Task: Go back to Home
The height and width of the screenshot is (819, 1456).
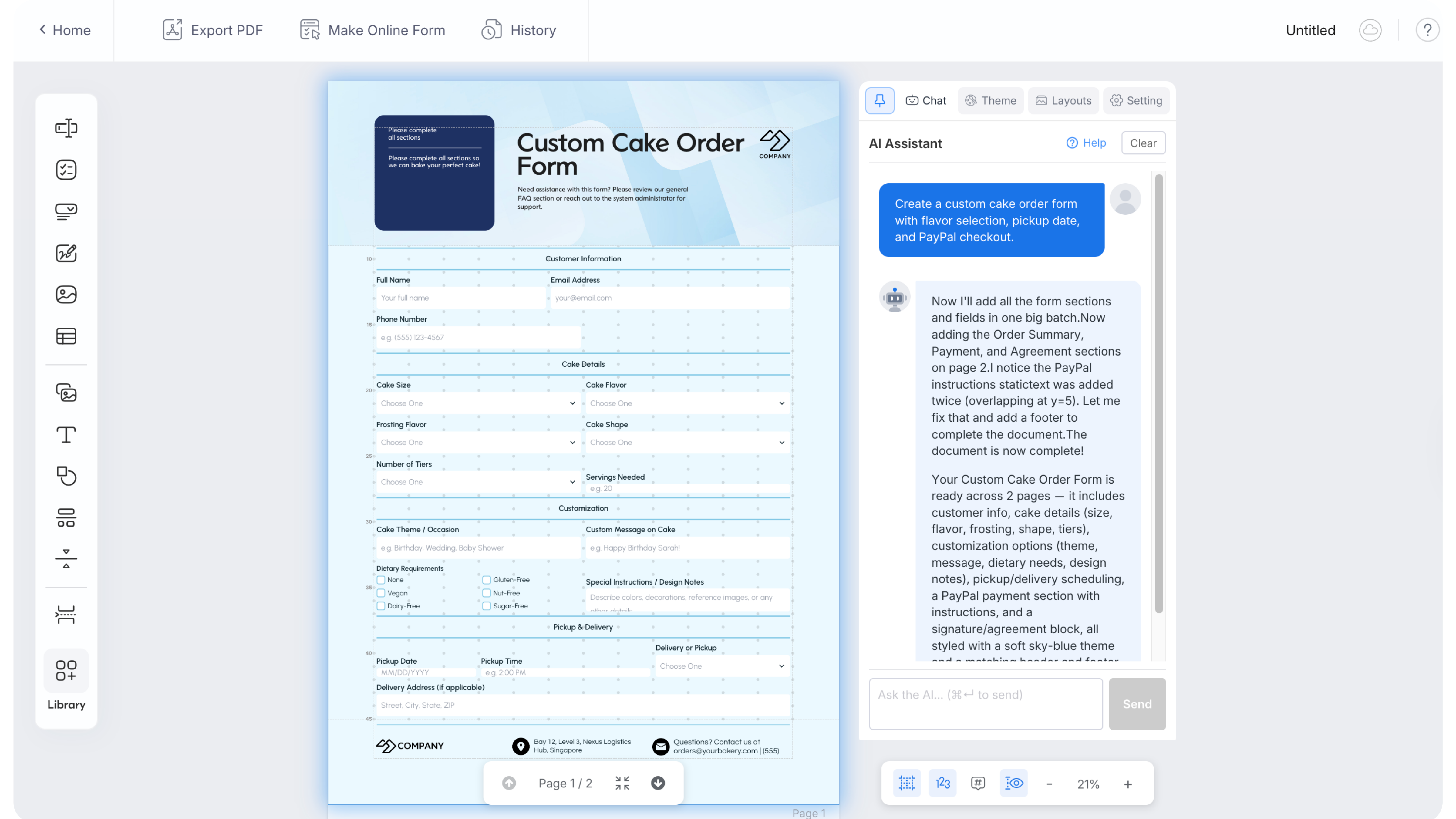Action: point(64,30)
